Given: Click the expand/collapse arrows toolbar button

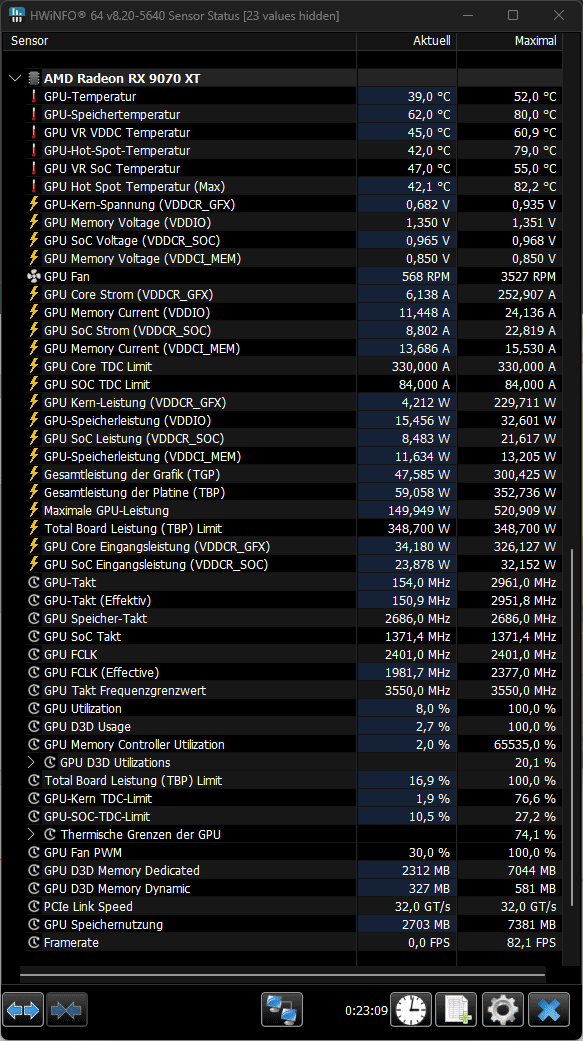Looking at the screenshot, I should coord(23,1010).
